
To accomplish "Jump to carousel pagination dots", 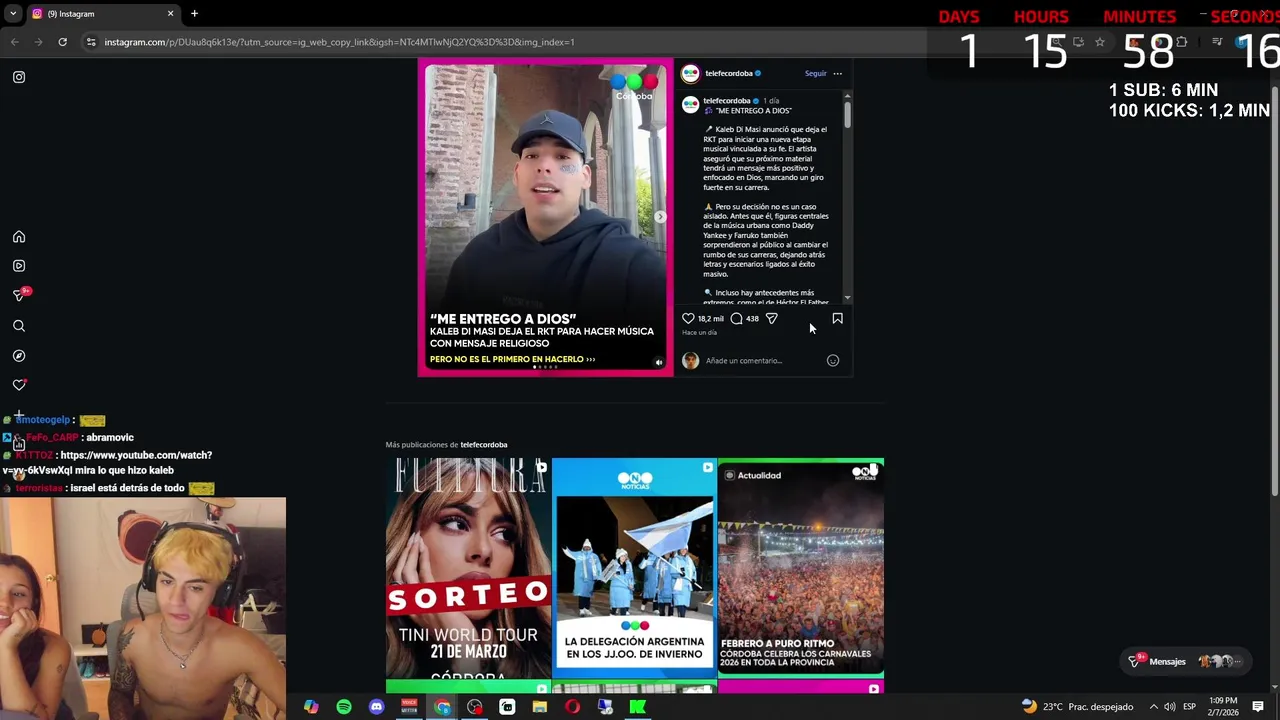I will 545,367.
